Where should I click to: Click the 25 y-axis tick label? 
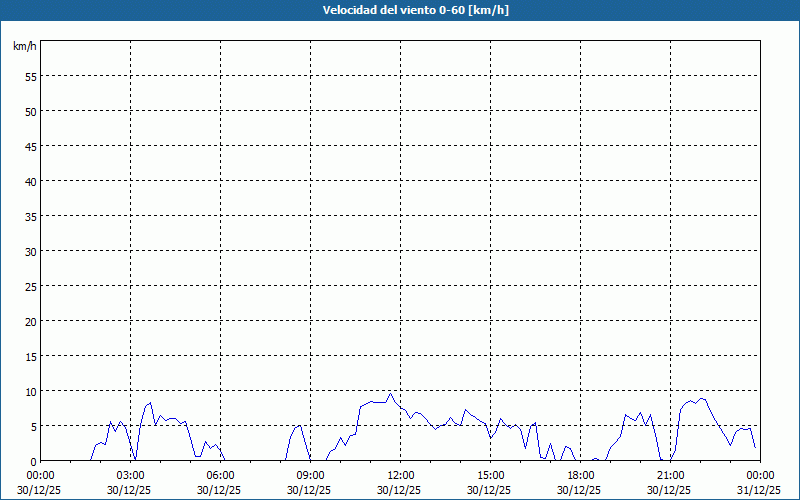(x=30, y=286)
